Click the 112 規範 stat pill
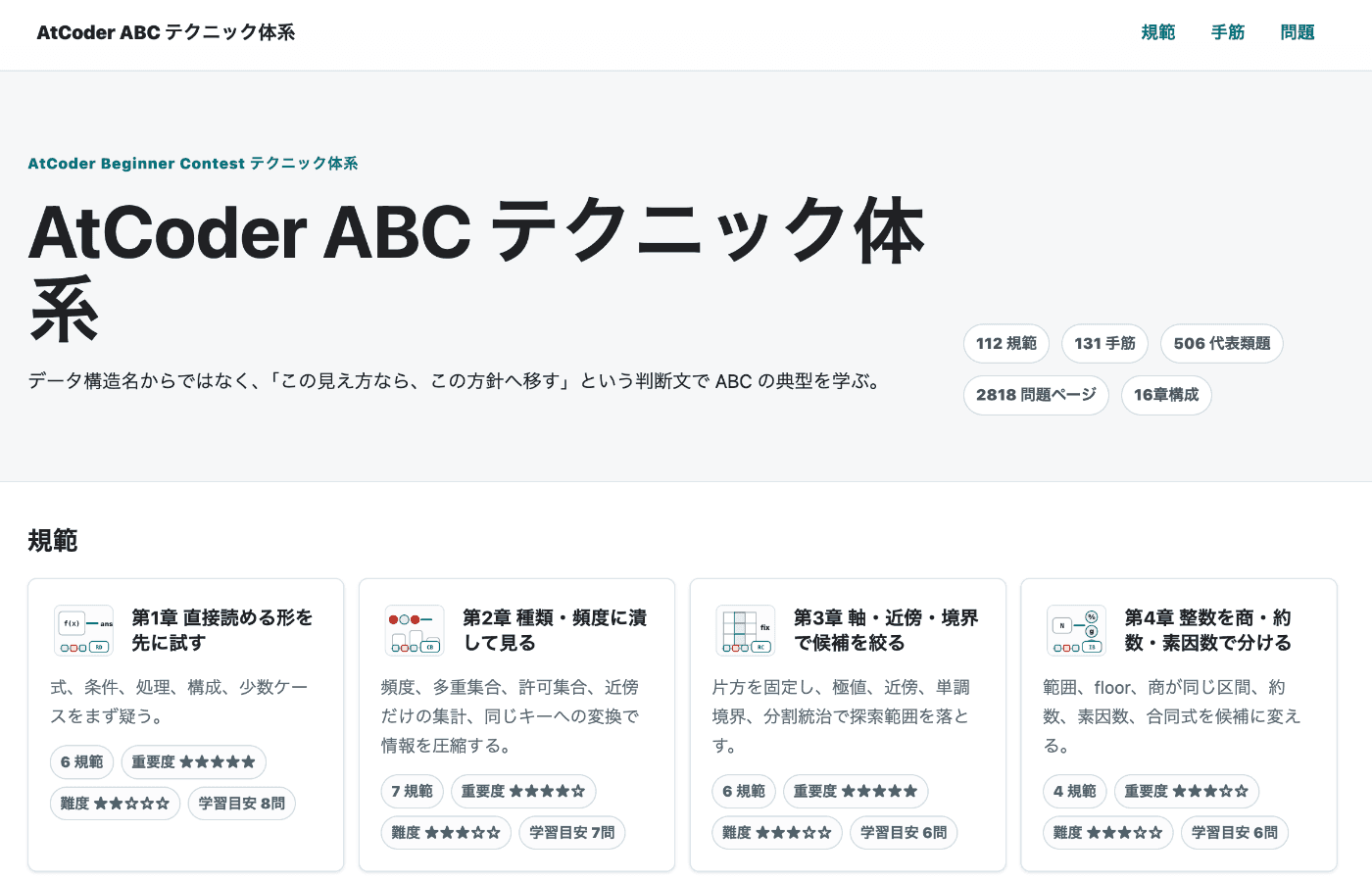1372x880 pixels. click(1006, 344)
